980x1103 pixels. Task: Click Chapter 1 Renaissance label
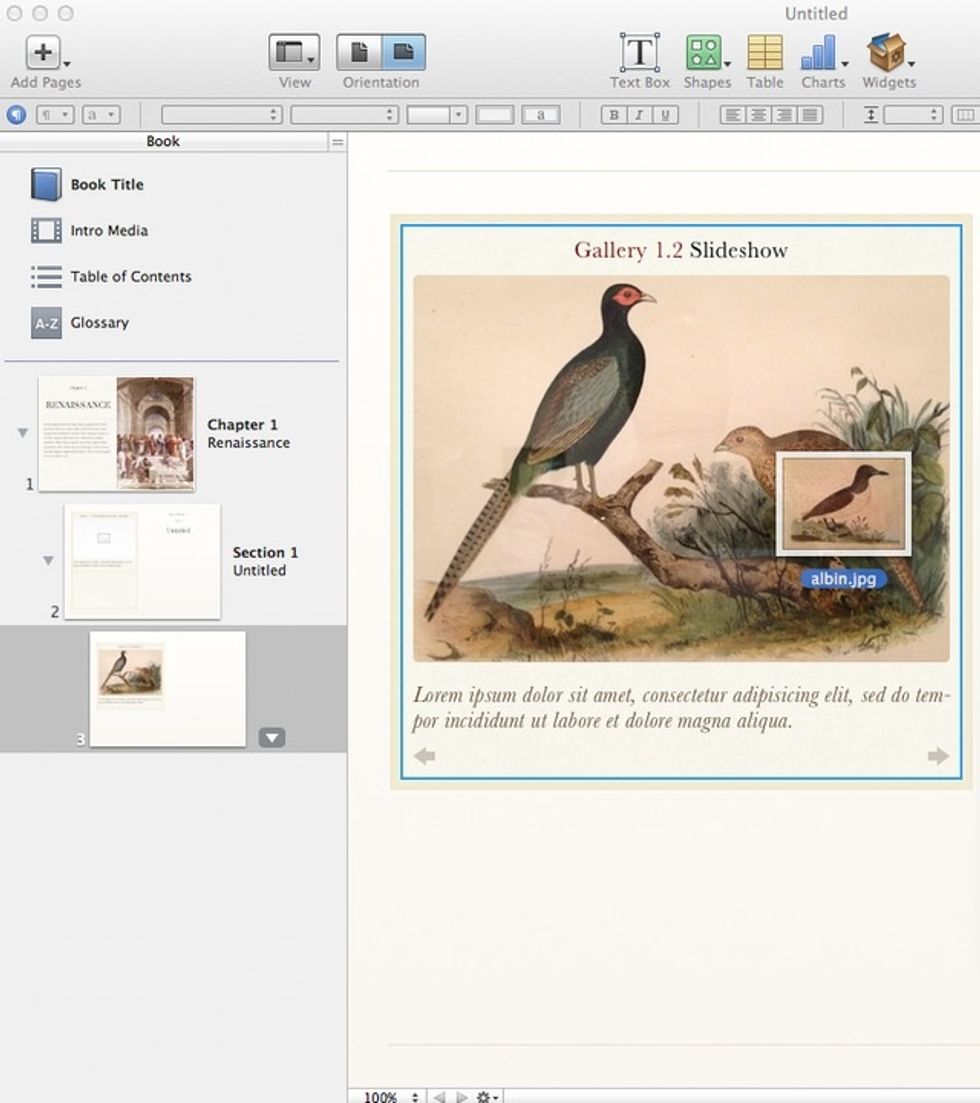248,433
